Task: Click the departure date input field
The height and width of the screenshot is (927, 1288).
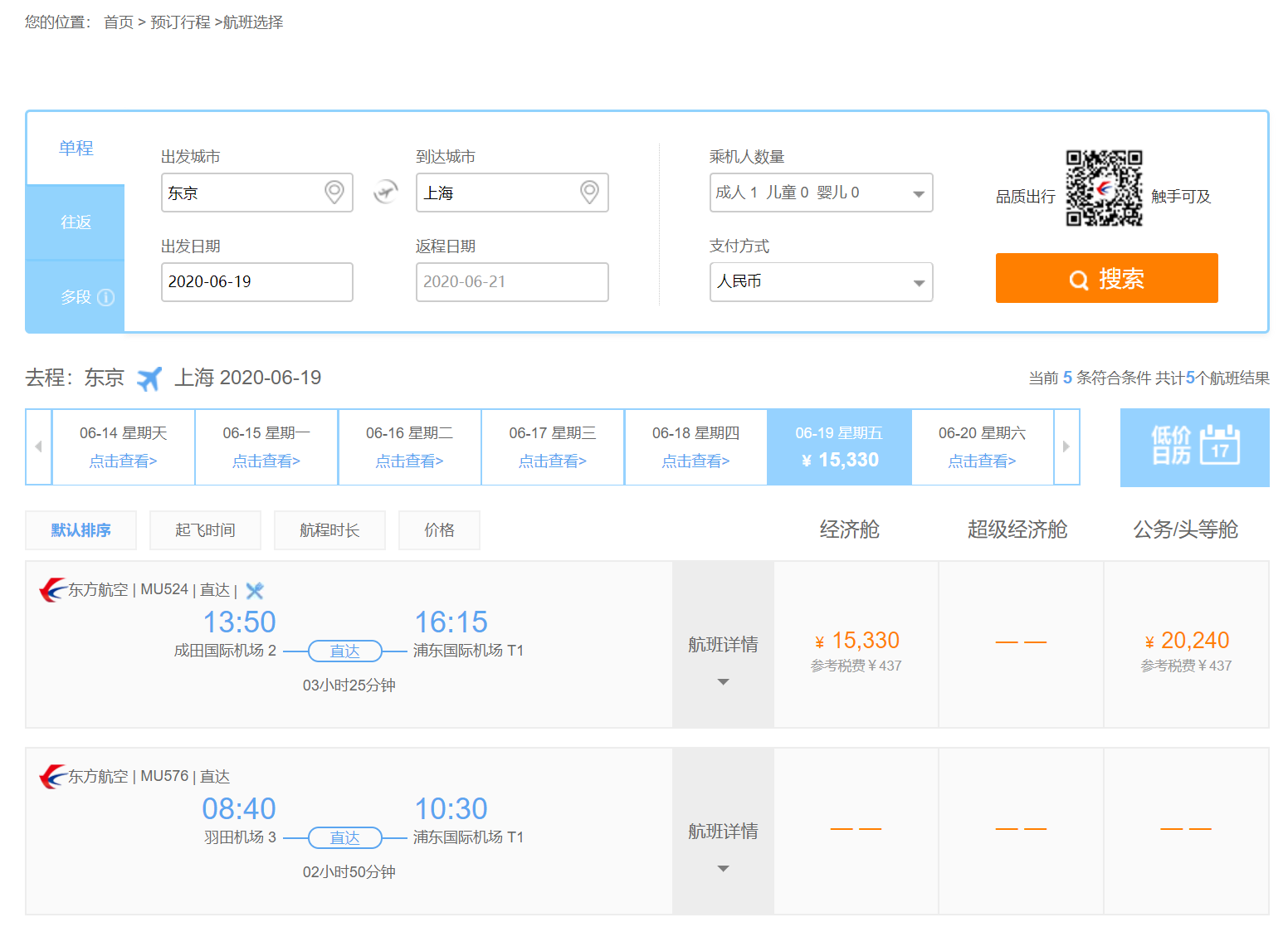Action: [x=256, y=282]
